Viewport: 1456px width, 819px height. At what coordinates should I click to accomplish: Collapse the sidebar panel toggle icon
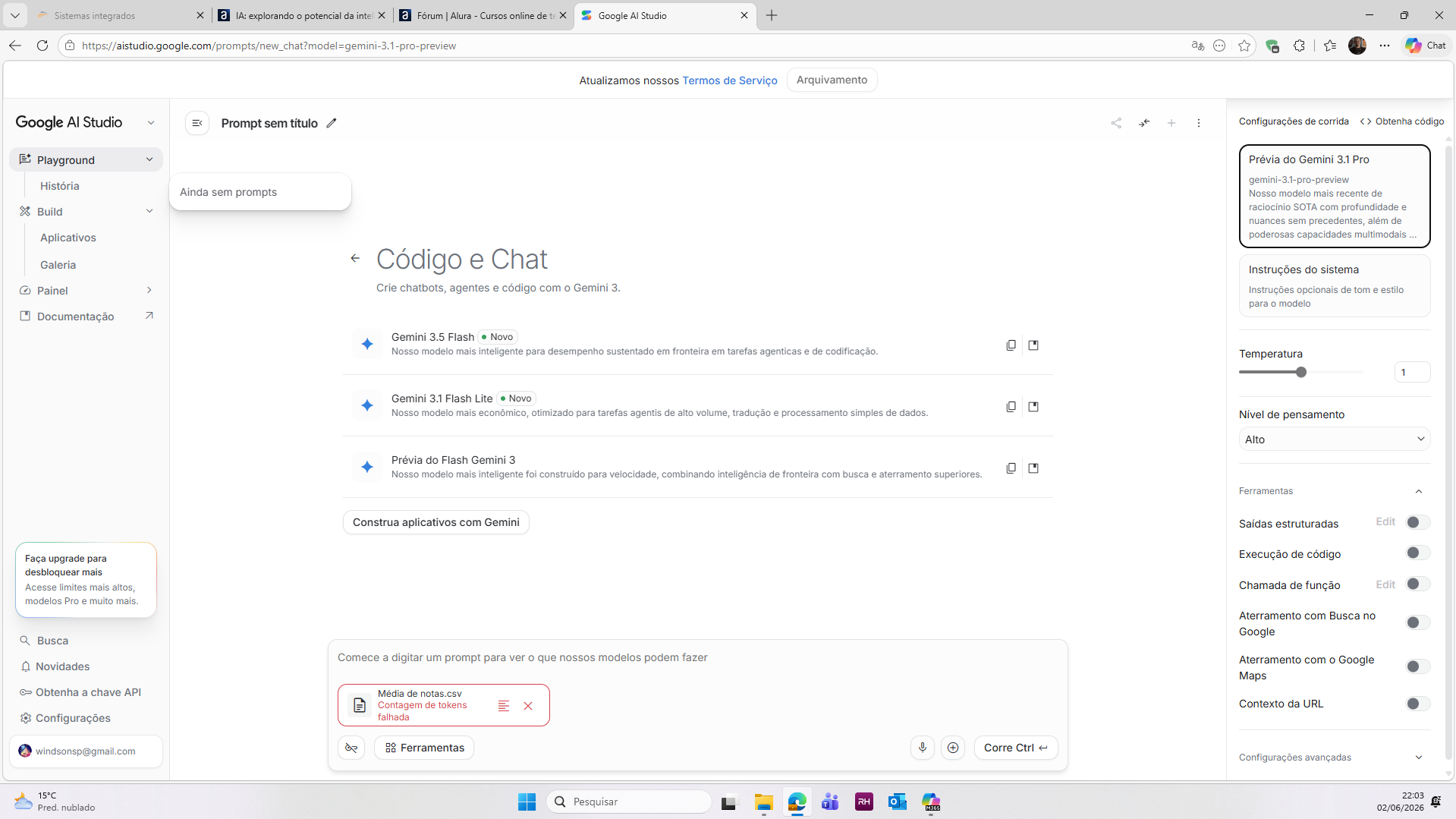[197, 123]
